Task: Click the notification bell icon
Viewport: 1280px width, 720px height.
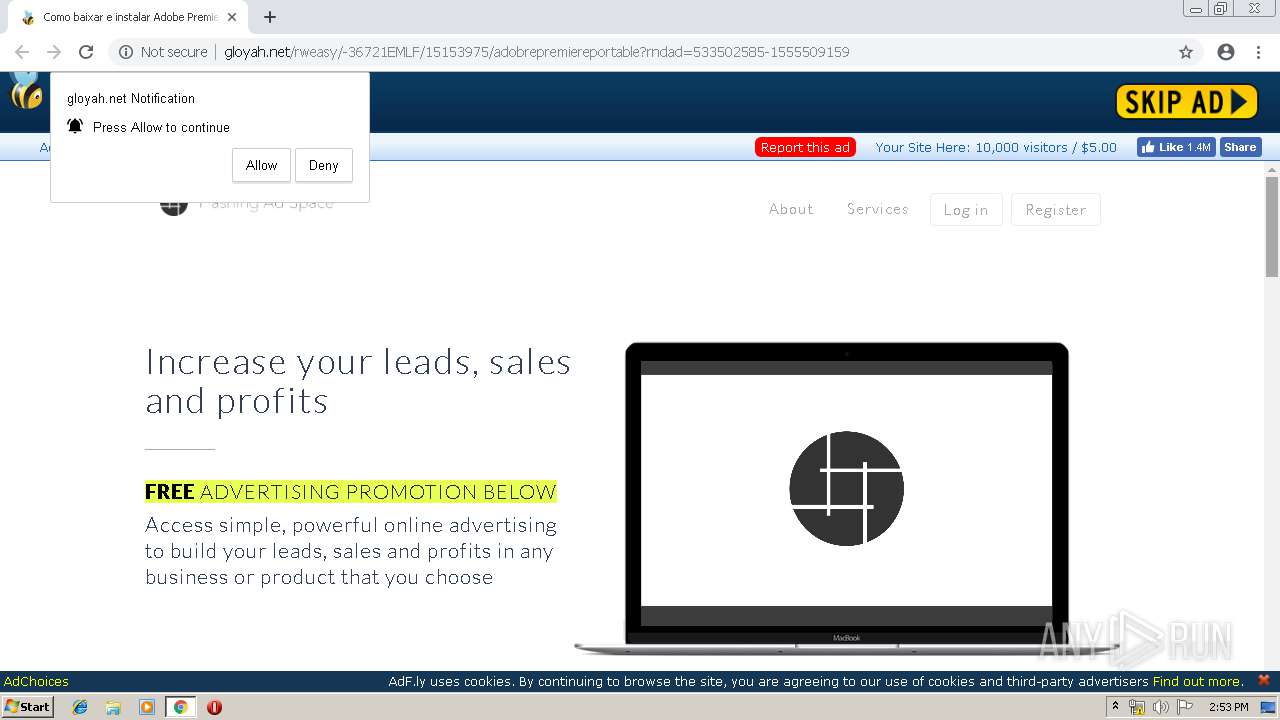Action: (75, 126)
